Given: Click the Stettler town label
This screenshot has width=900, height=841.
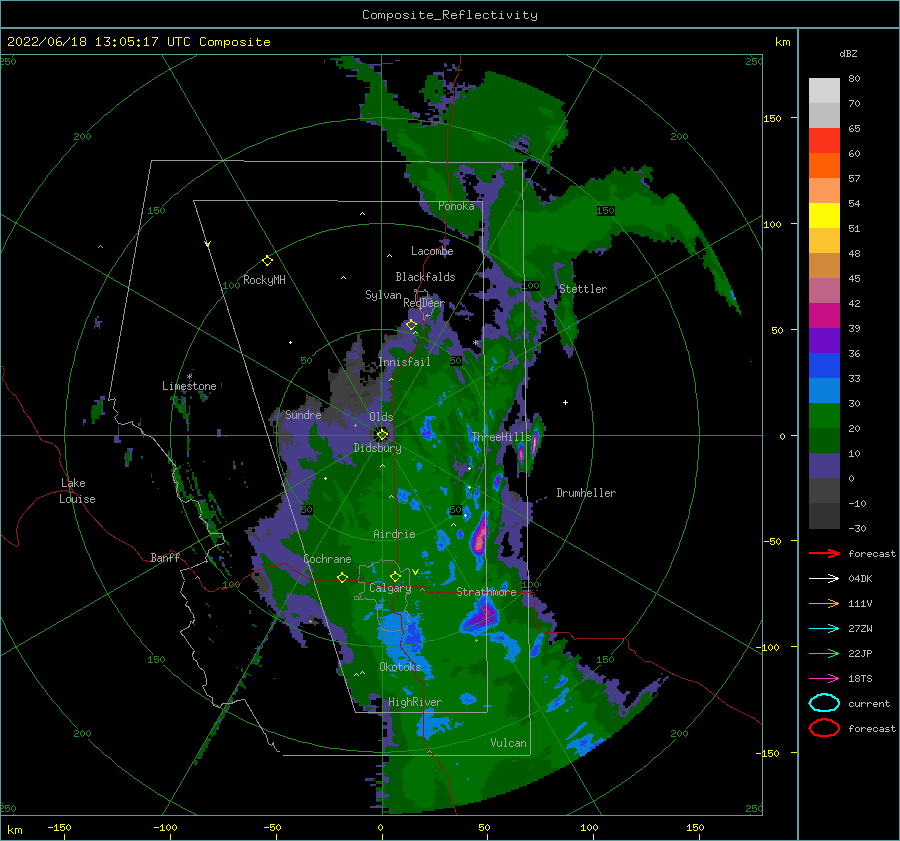Looking at the screenshot, I should point(583,289).
